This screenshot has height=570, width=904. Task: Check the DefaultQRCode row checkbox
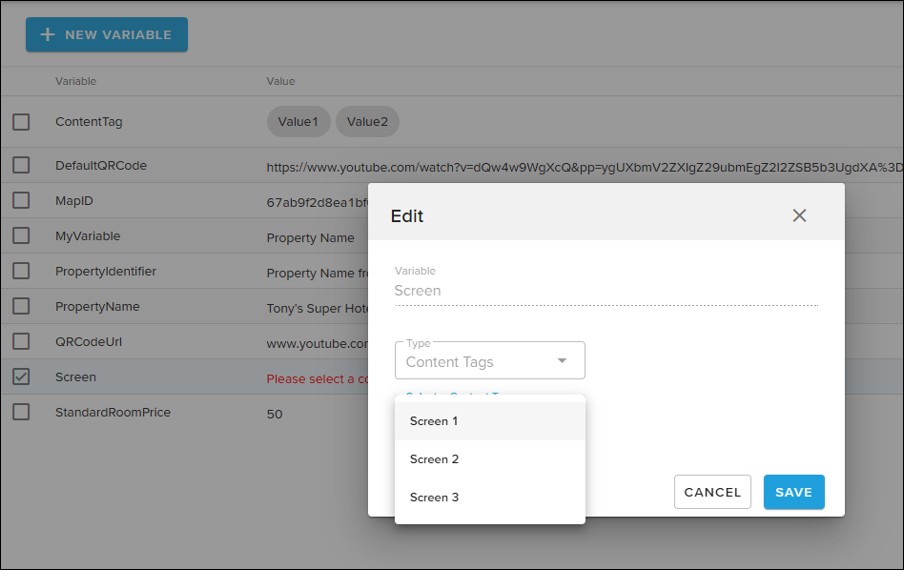tap(21, 165)
